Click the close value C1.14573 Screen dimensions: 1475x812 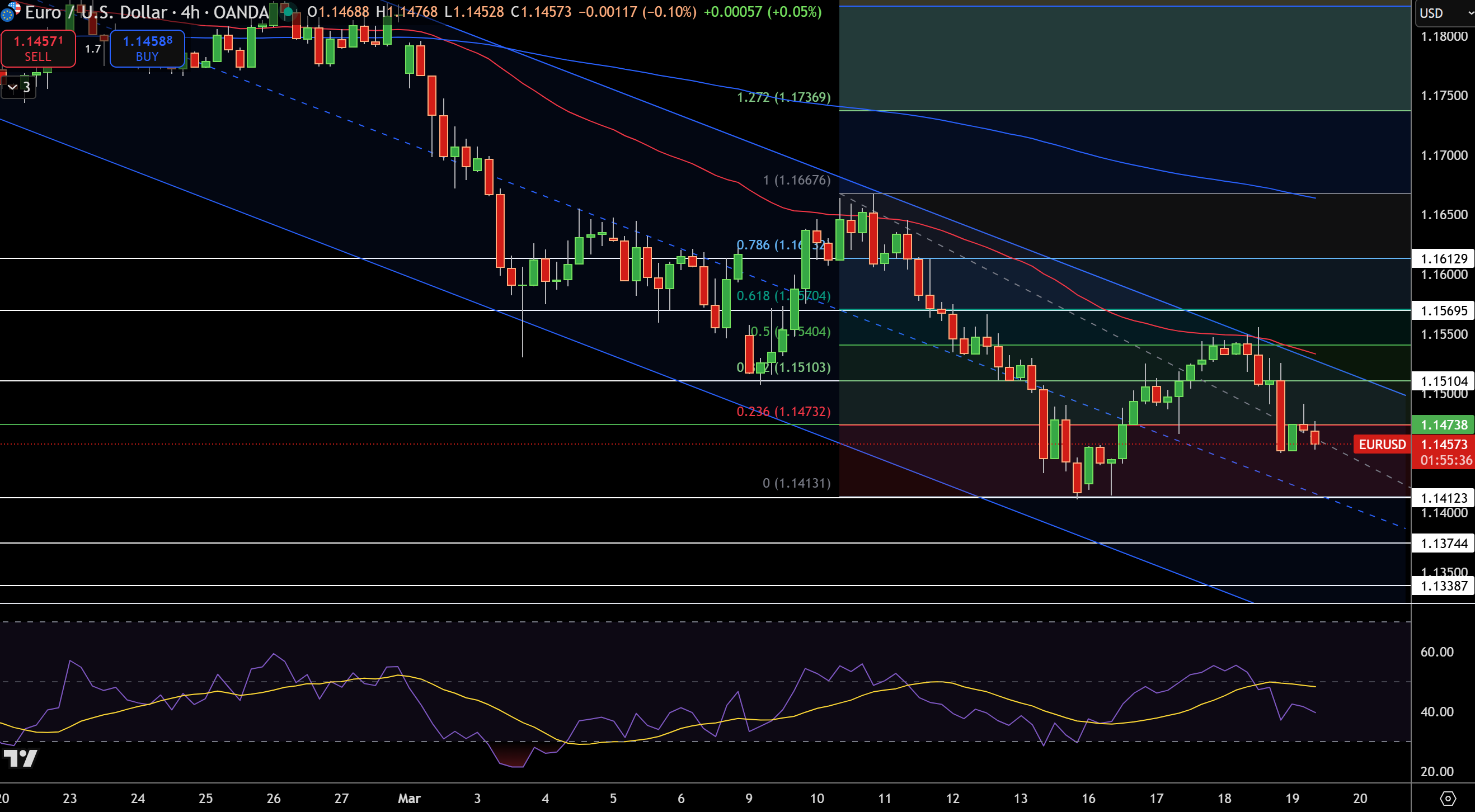coord(541,12)
